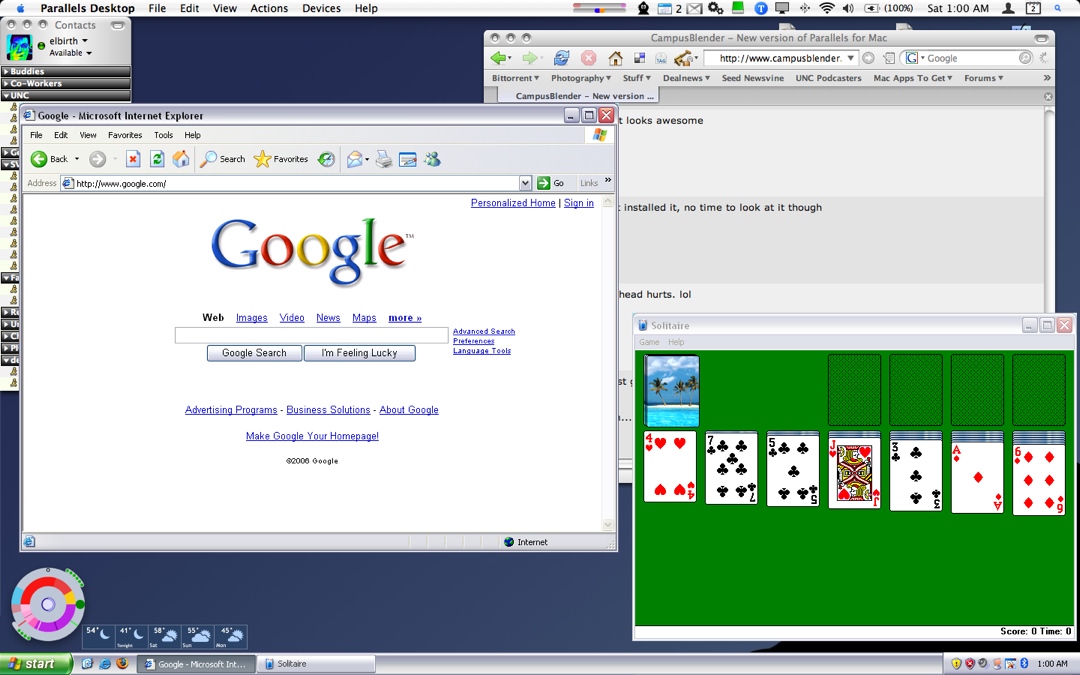
Task: Click the Ace of diamonds in Solitaire
Action: (977, 476)
